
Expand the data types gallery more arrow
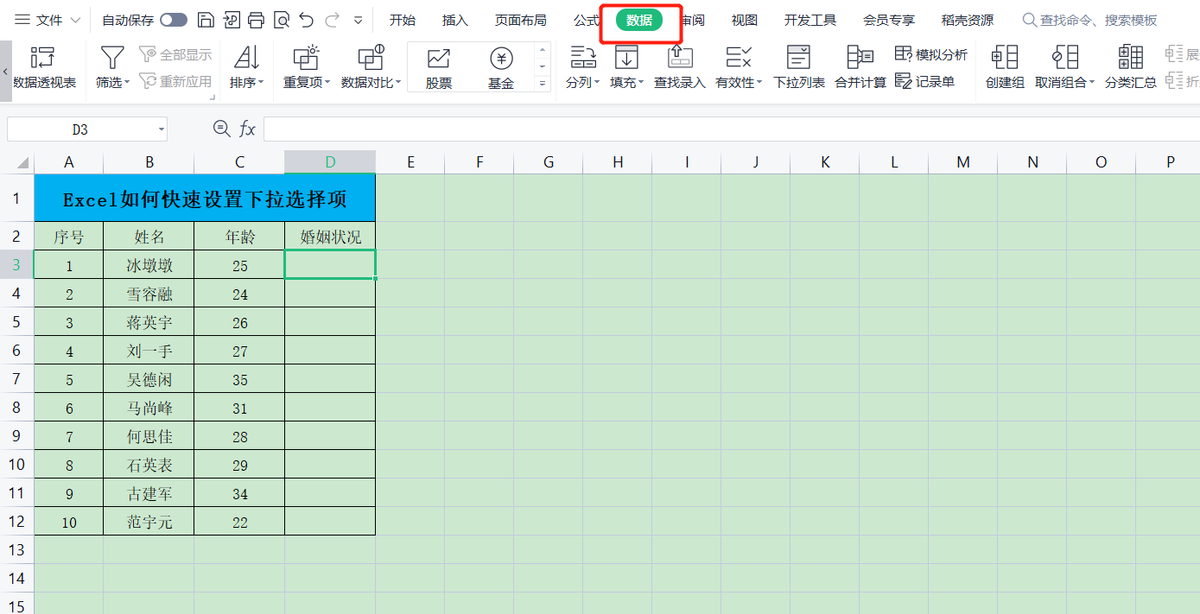[544, 85]
